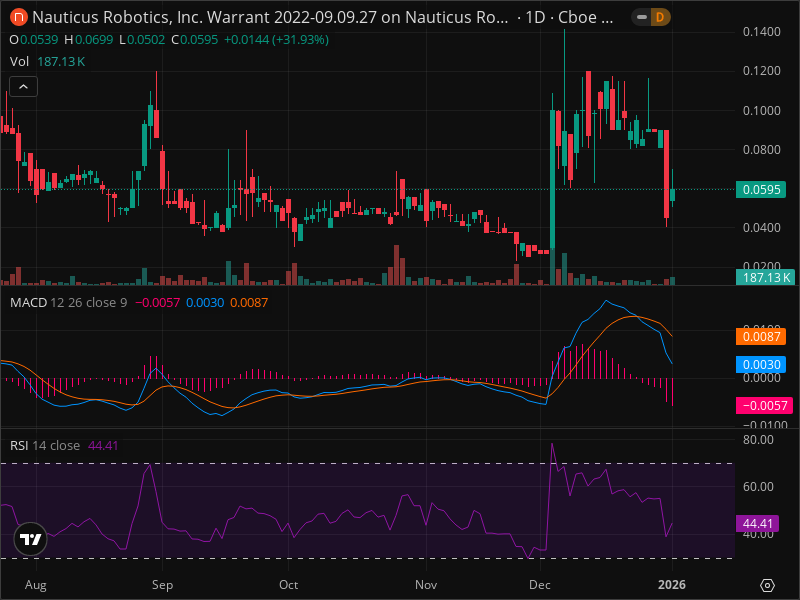The height and width of the screenshot is (600, 800).
Task: Click the high price value H 0.0699
Action: (x=88, y=40)
